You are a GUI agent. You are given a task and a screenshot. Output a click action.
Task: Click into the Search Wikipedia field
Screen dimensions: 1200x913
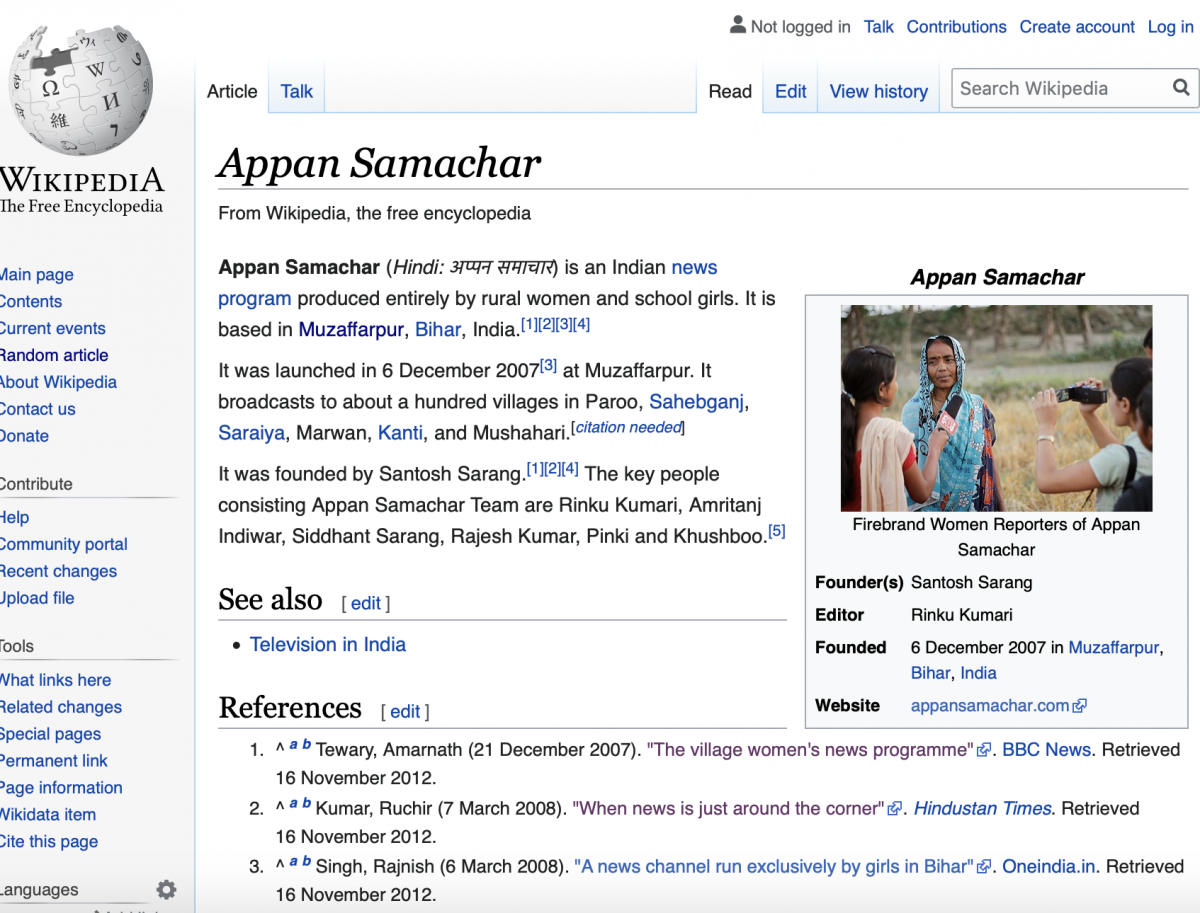[x=1060, y=89]
